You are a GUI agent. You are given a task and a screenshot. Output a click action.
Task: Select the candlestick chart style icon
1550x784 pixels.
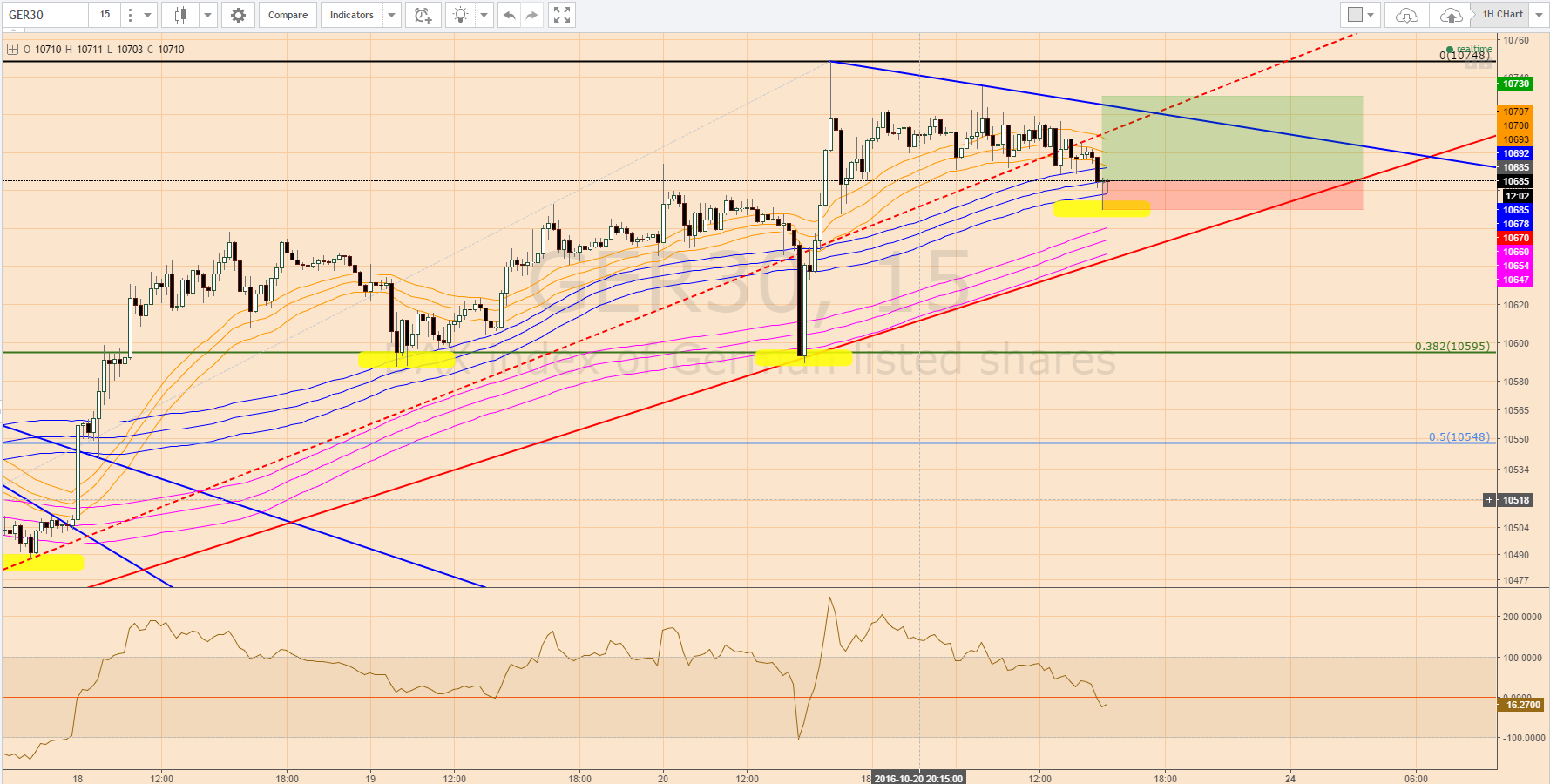coord(180,15)
